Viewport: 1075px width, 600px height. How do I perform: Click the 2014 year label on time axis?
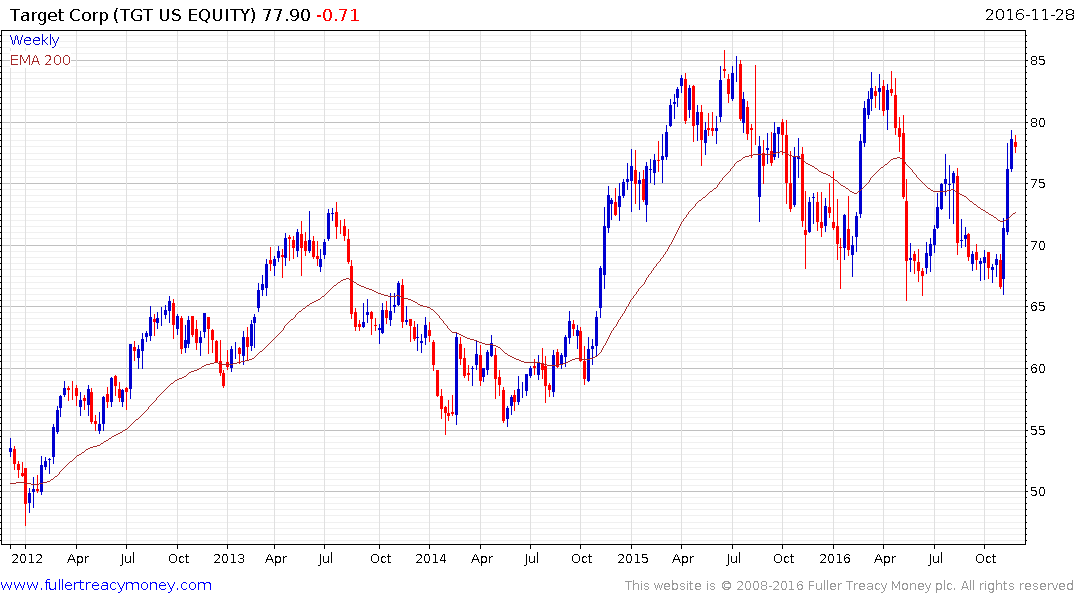(x=431, y=558)
